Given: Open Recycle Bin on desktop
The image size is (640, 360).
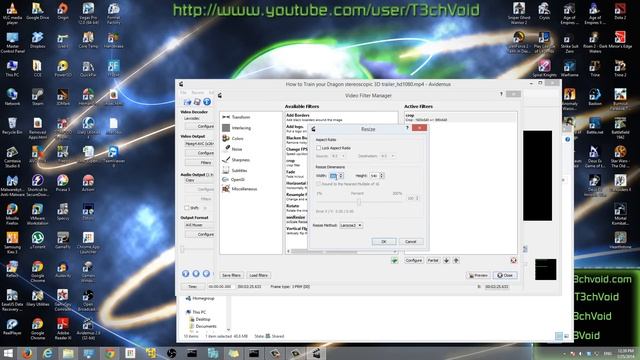Looking at the screenshot, I should pyautogui.click(x=12, y=126).
